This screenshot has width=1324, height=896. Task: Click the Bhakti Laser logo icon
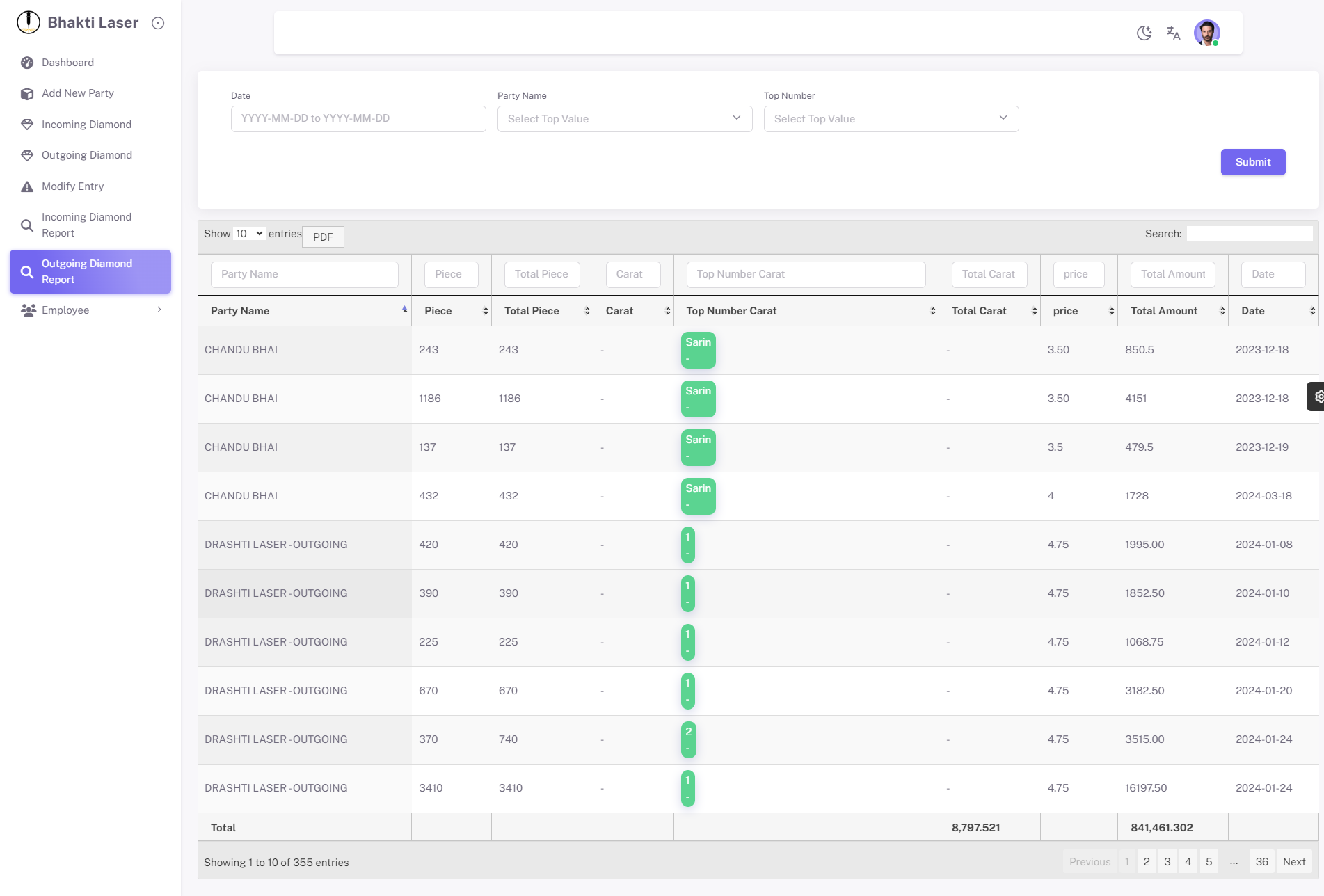29,22
